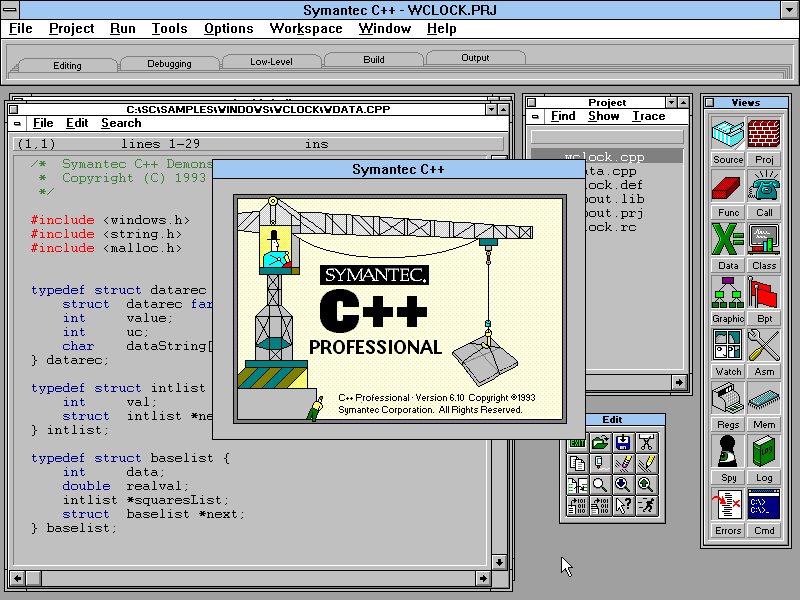Open the Bpt red flags icon
The width and height of the screenshot is (800, 600).
(x=764, y=293)
